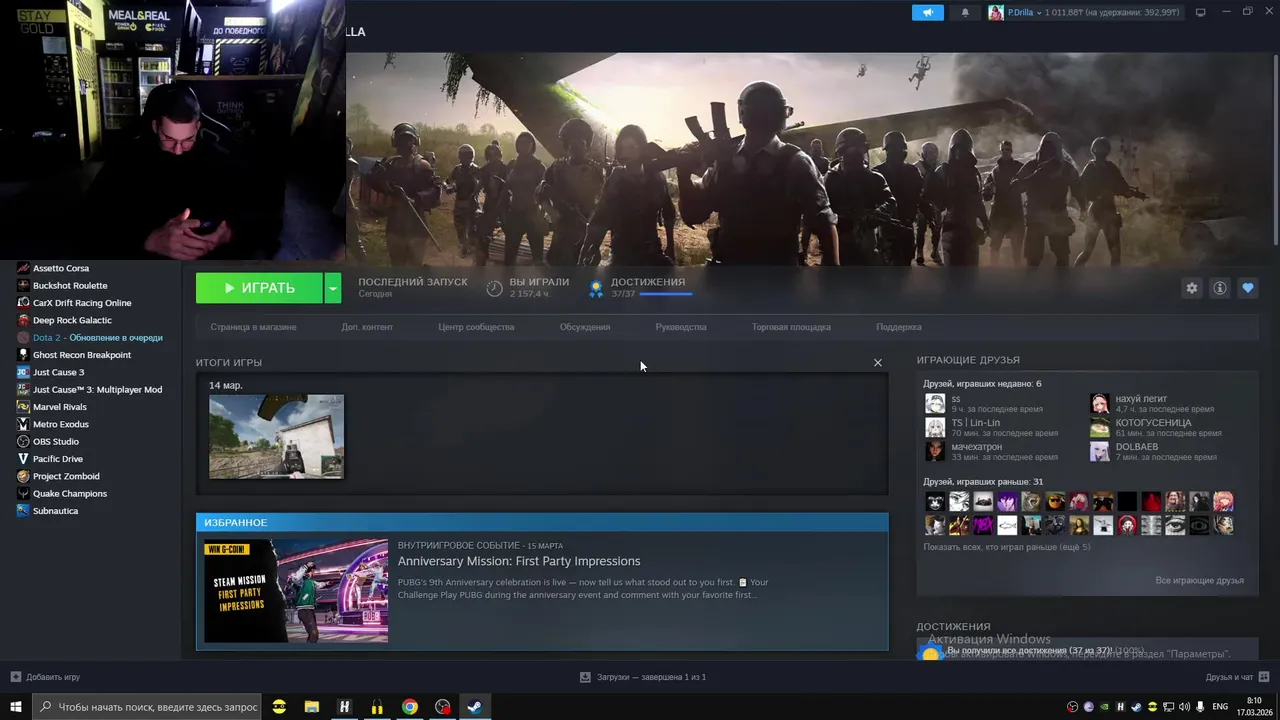Open friend TS | Lin-Lin profile
The width and height of the screenshot is (1280, 720).
coord(975,423)
